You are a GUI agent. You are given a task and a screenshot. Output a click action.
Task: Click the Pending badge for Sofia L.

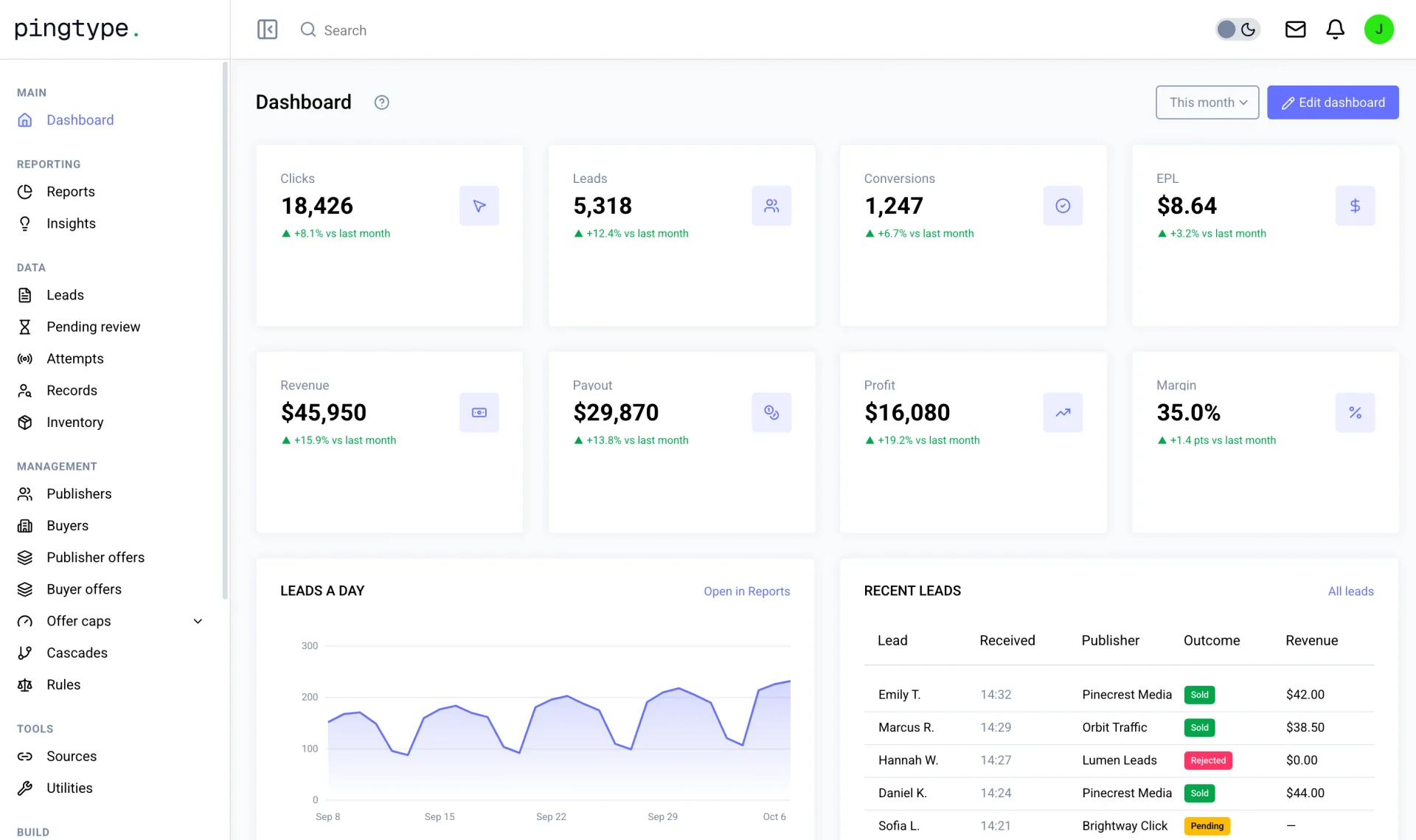[x=1207, y=826]
